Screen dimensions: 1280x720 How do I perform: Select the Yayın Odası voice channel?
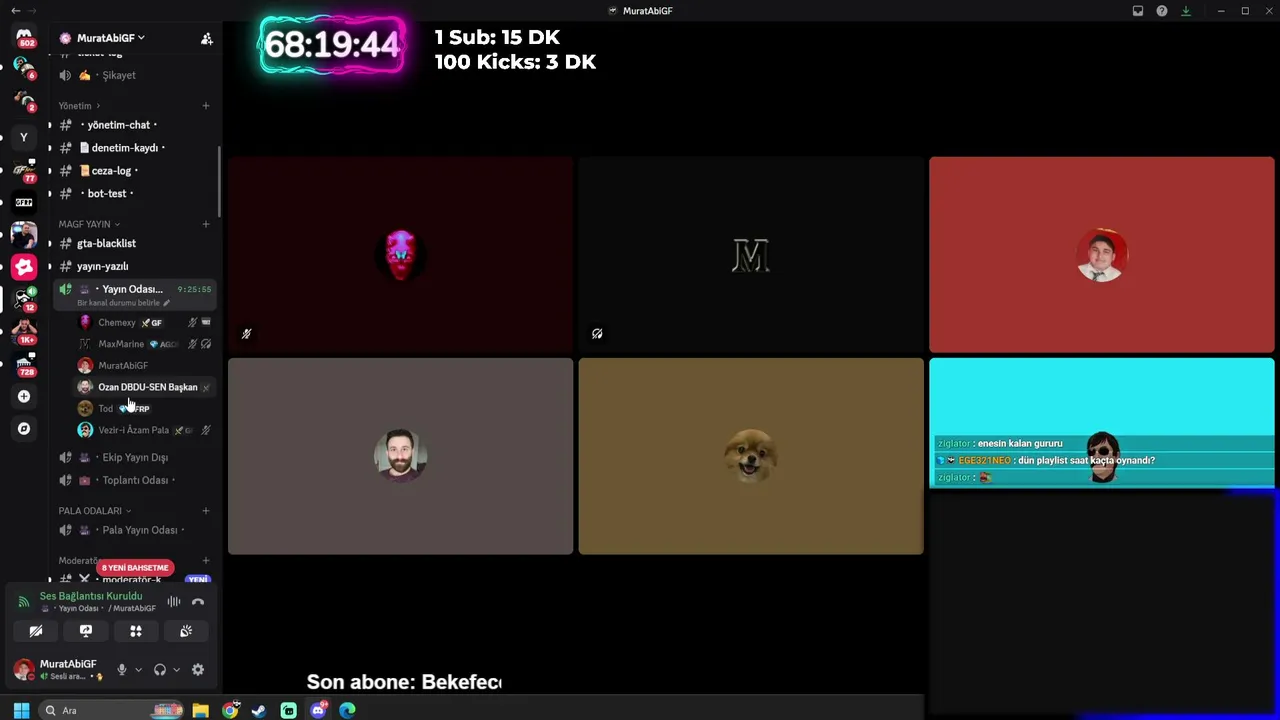click(133, 294)
